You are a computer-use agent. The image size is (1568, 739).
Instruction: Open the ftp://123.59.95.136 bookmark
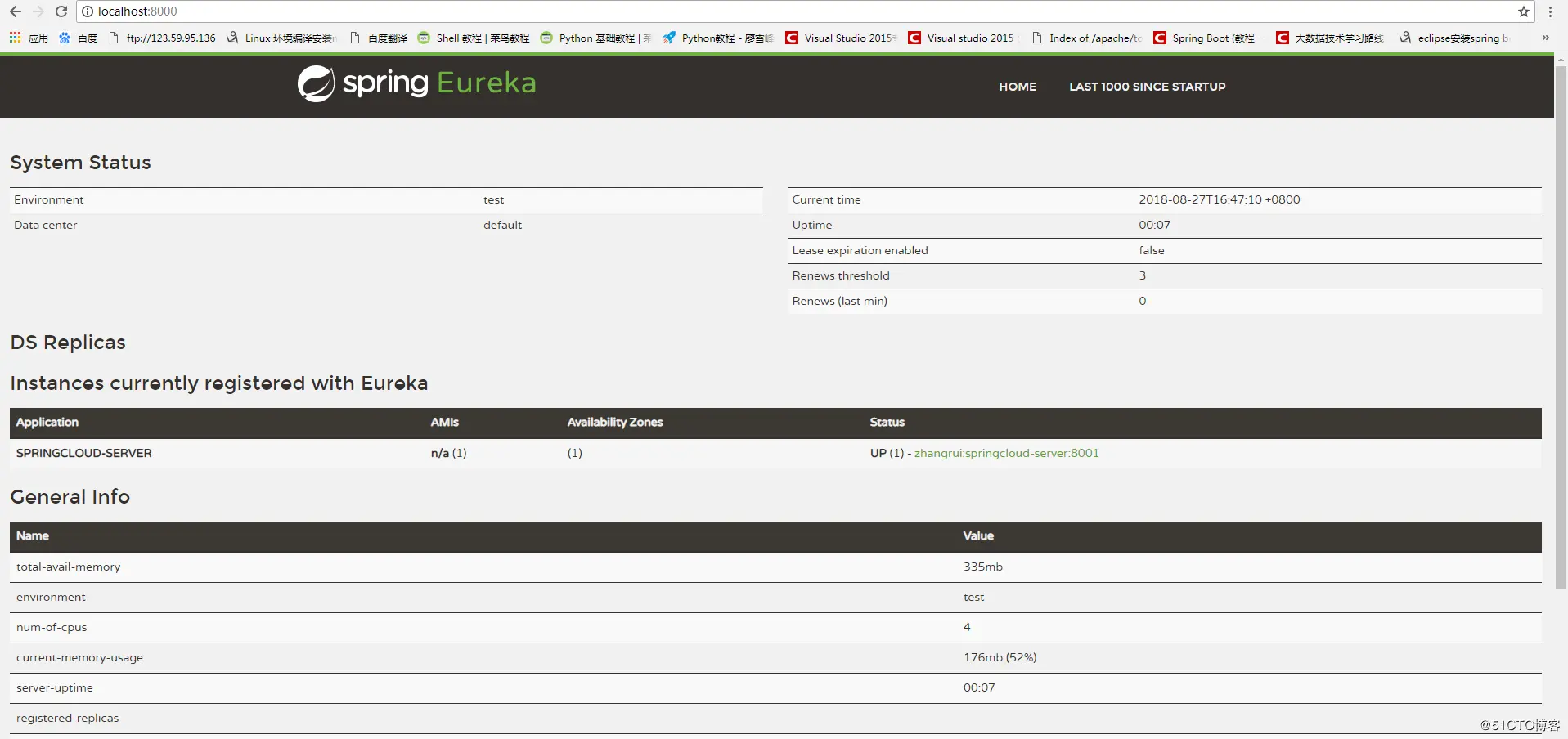(x=162, y=38)
